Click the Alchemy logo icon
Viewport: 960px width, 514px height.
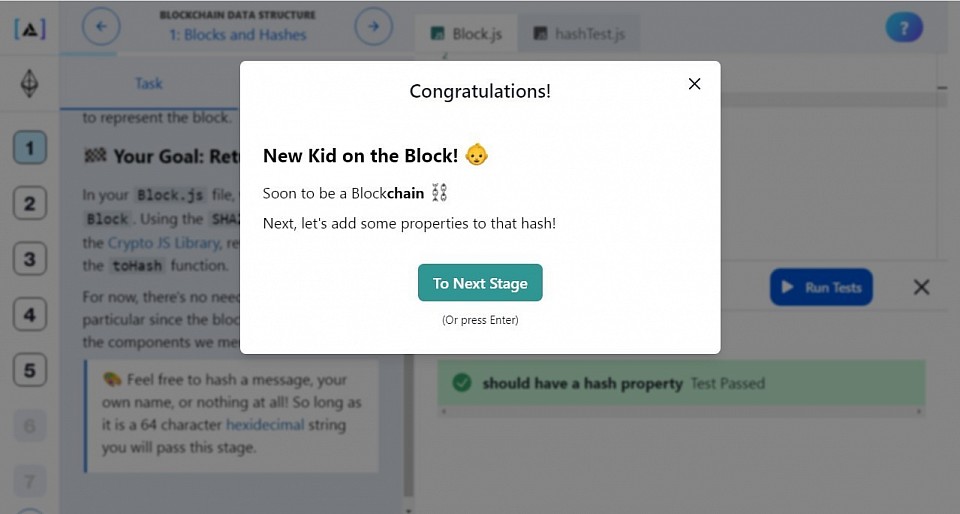pyautogui.click(x=29, y=28)
